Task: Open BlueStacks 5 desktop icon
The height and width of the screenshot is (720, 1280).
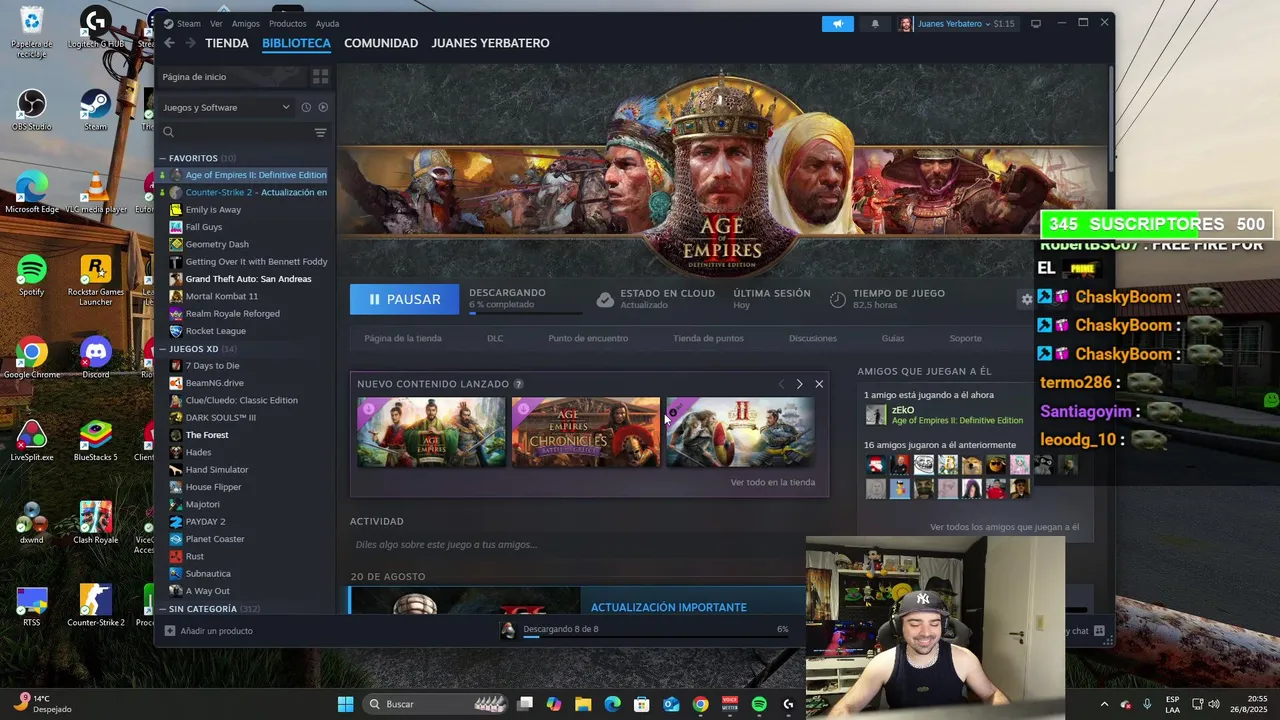Action: (96, 440)
